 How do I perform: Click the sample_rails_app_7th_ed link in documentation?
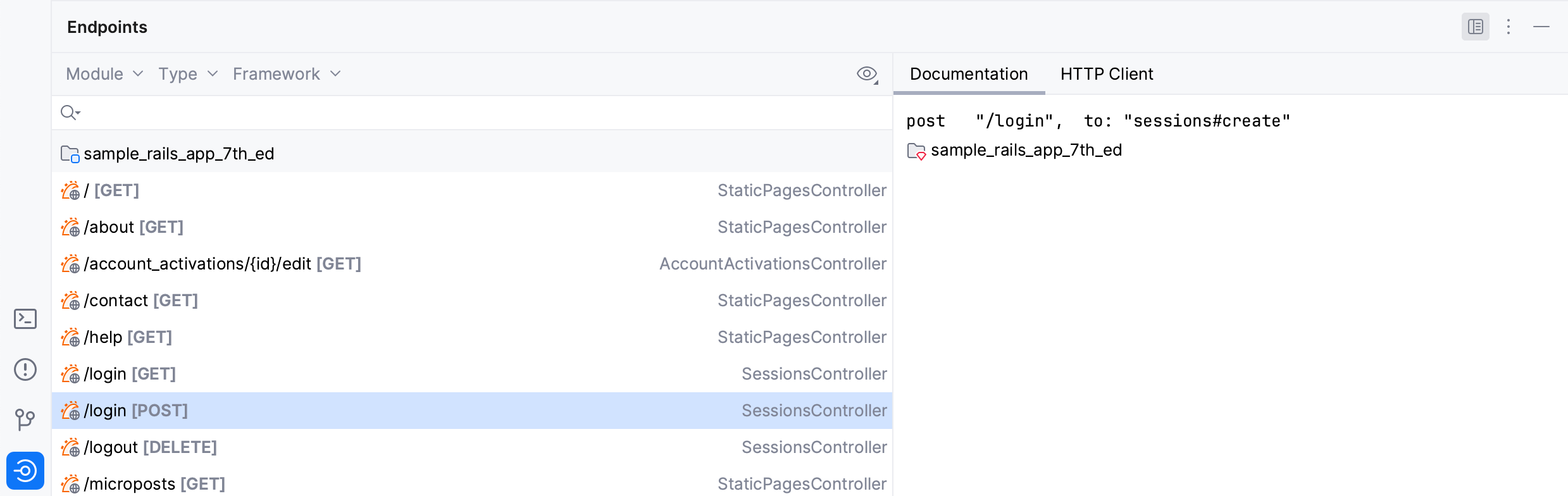click(1026, 150)
